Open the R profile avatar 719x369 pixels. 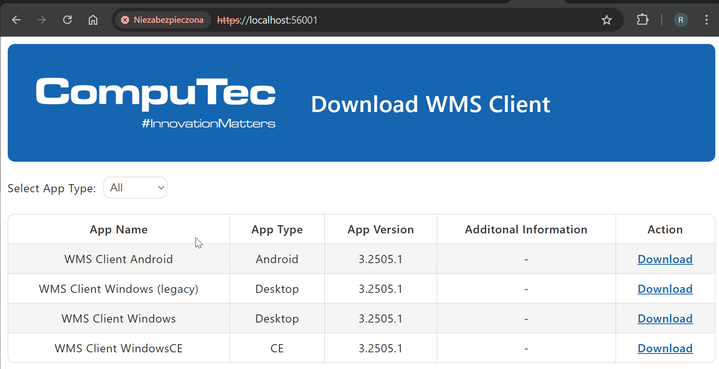click(x=680, y=20)
